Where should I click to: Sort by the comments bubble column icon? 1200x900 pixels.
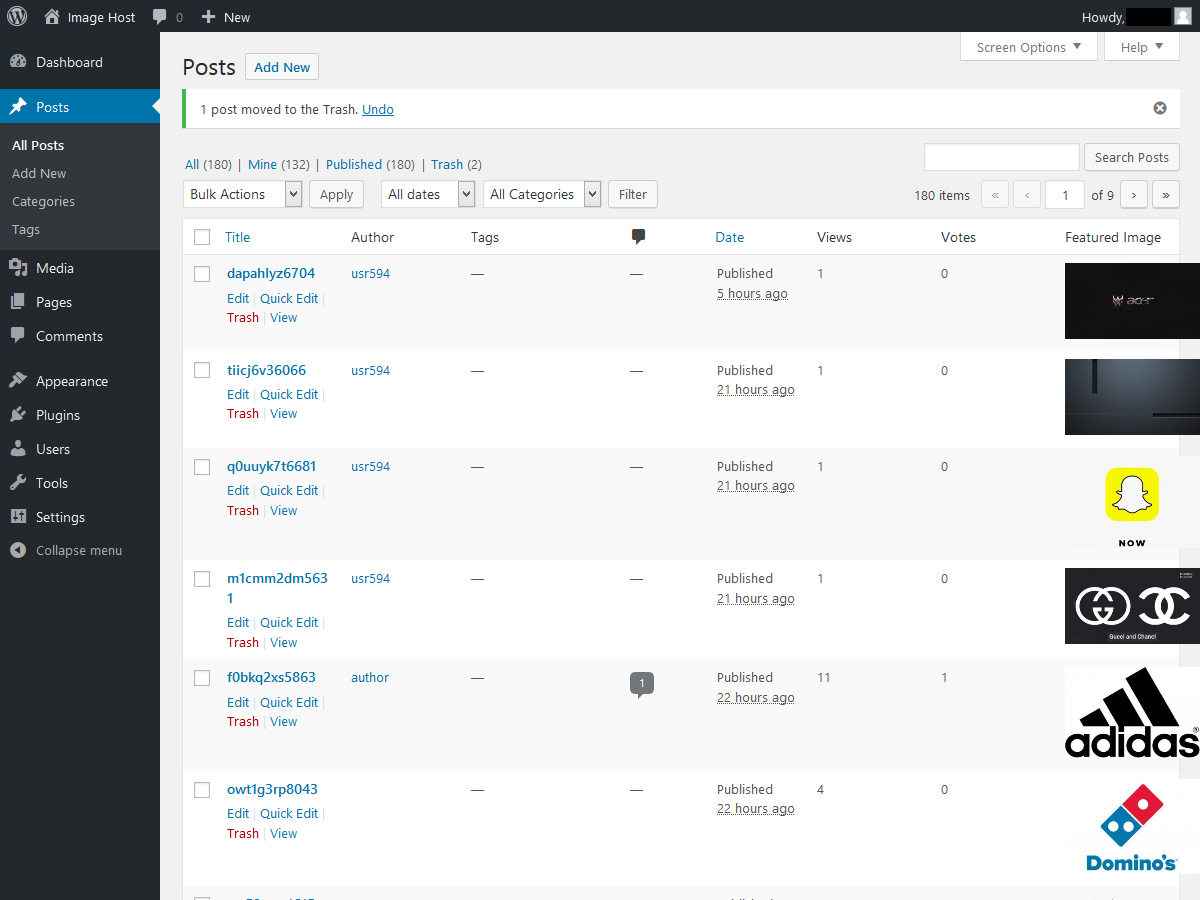click(x=638, y=237)
